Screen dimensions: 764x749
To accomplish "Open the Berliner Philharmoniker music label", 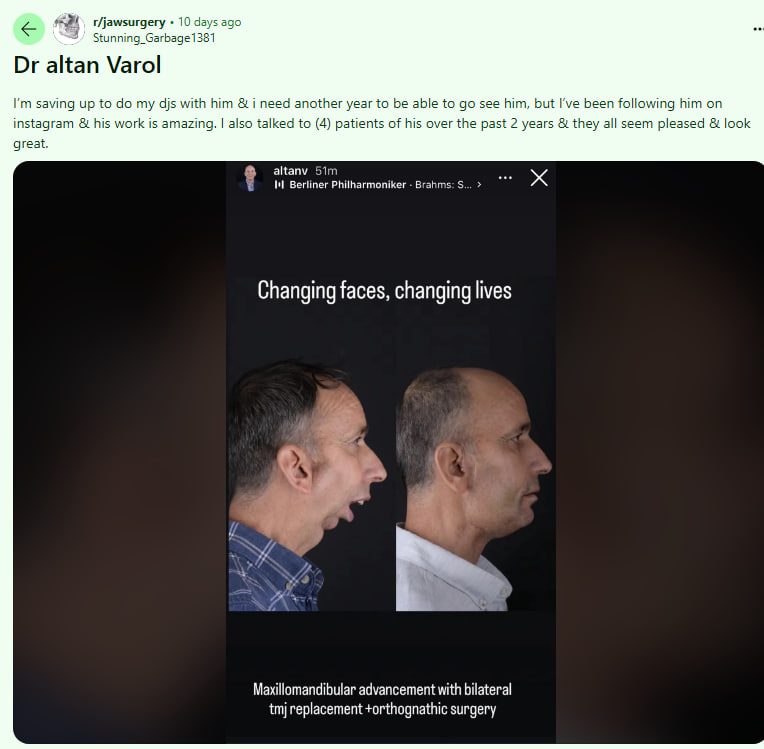I will coord(347,185).
